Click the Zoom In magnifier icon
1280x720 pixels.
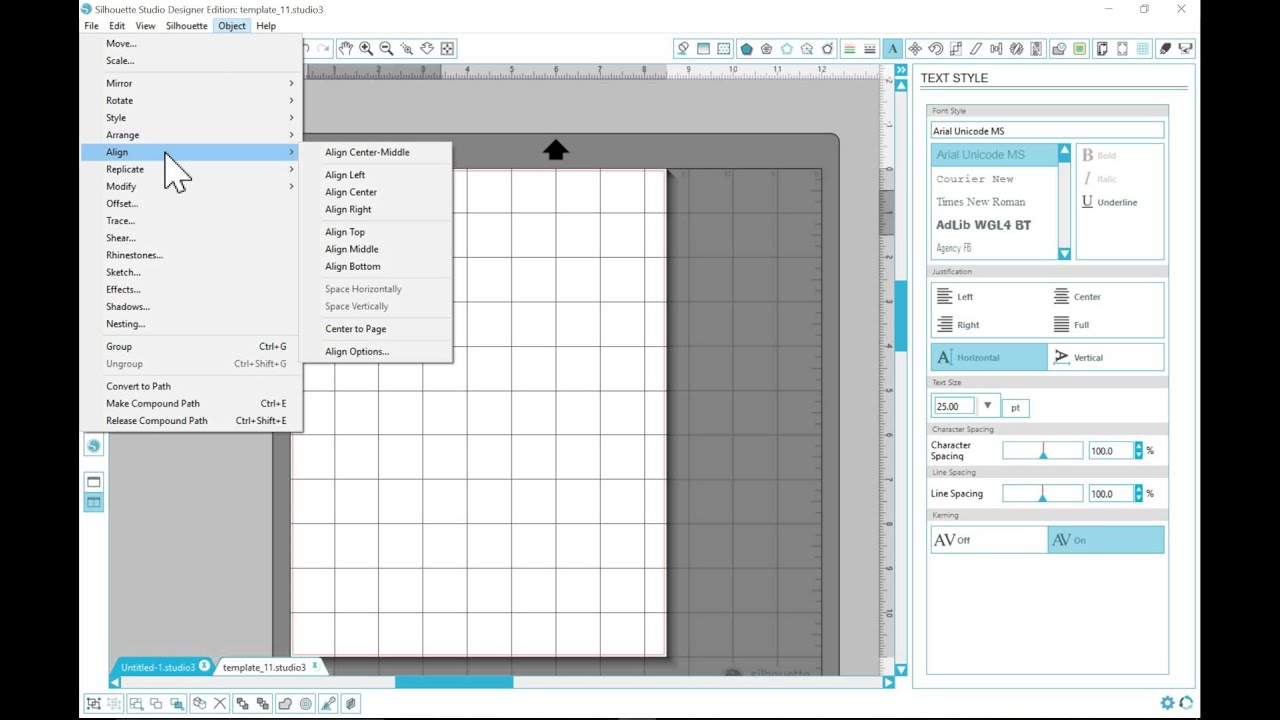click(x=366, y=48)
